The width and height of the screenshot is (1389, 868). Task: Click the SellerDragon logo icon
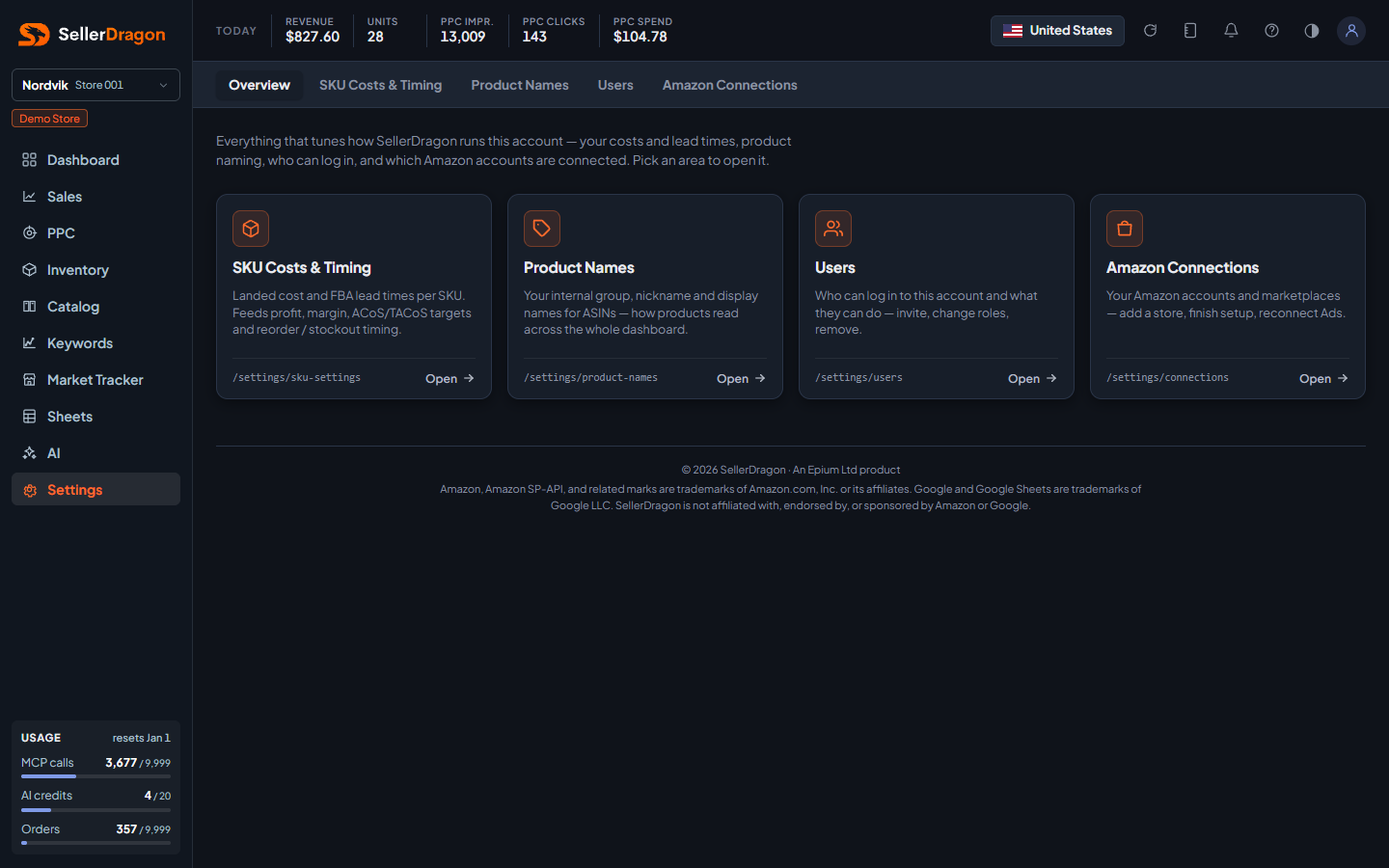(34, 35)
